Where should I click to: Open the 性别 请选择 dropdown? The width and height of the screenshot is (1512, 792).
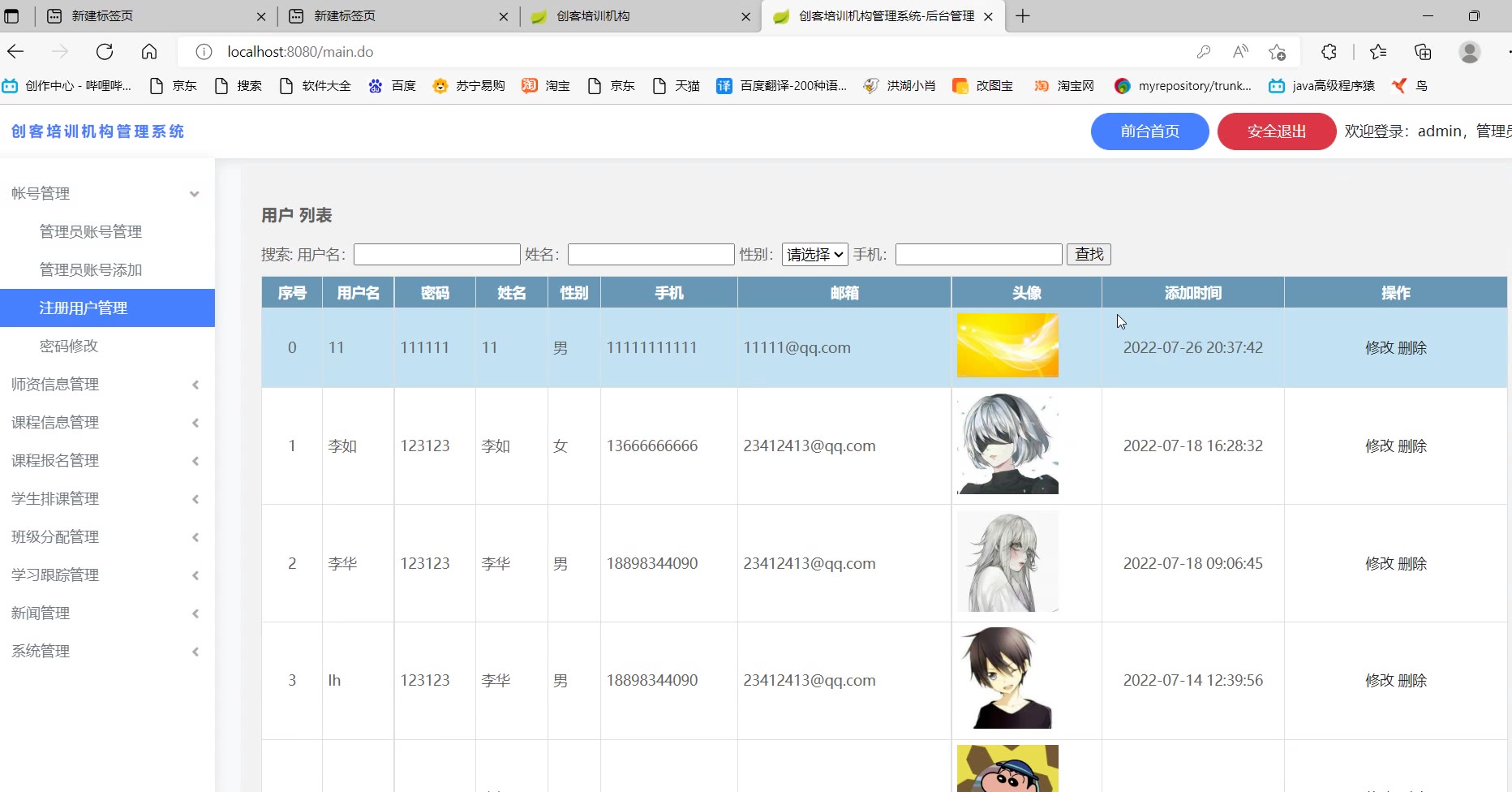814,255
